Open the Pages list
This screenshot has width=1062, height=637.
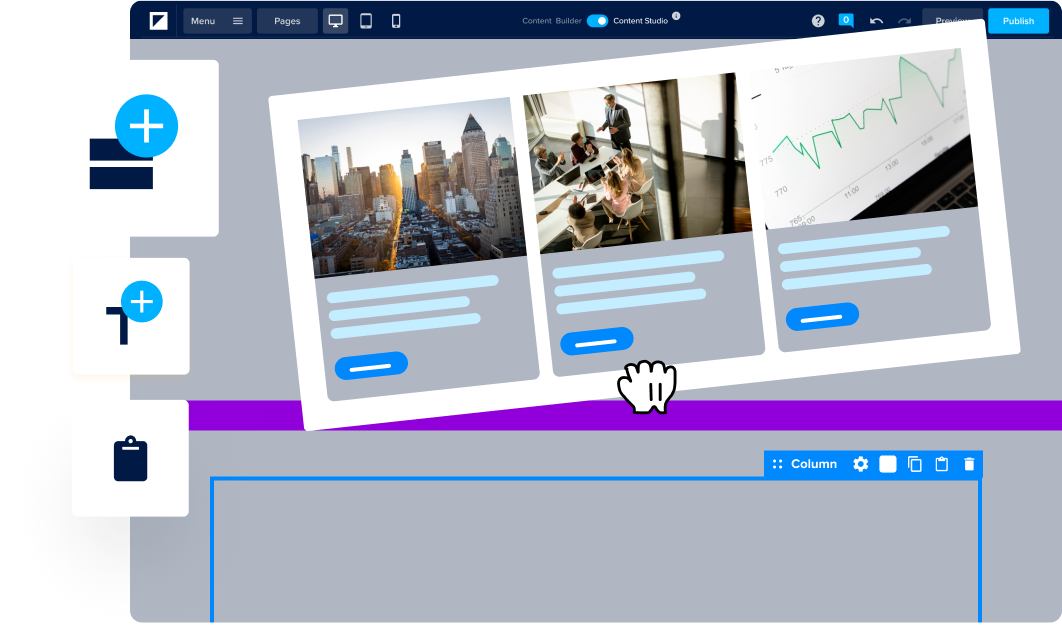[287, 21]
